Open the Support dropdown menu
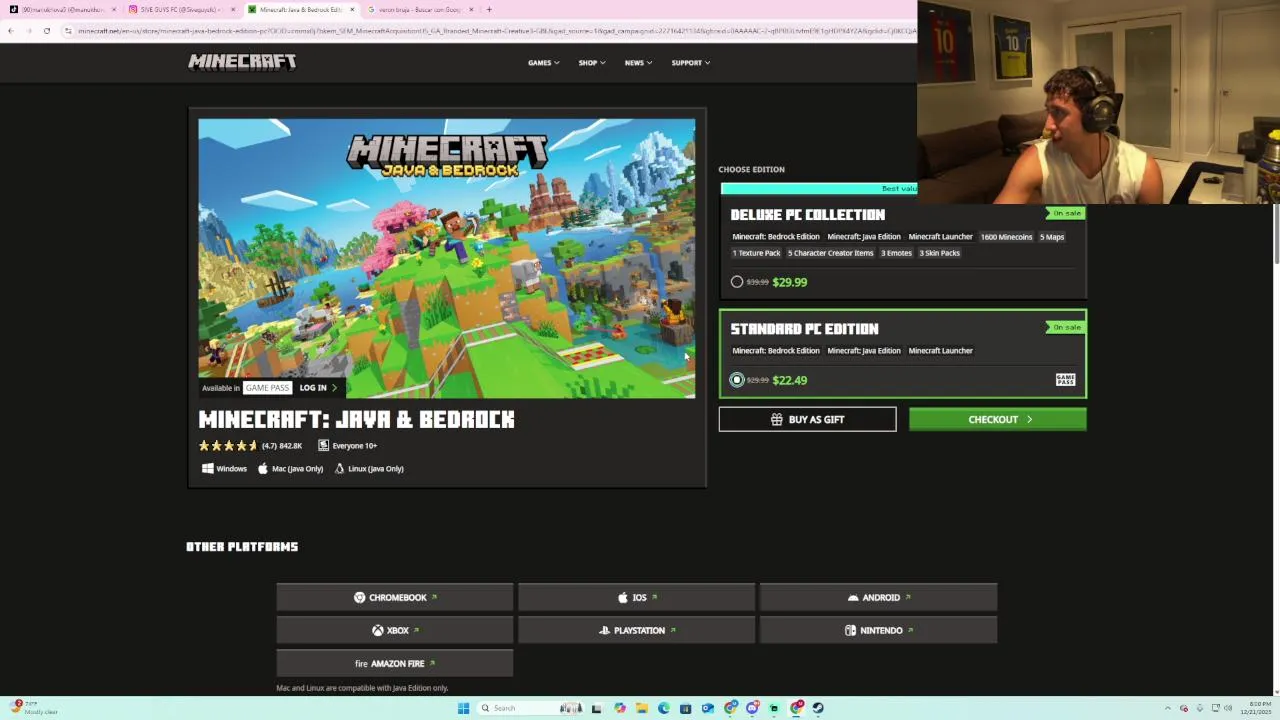This screenshot has height=720, width=1280. (x=690, y=63)
